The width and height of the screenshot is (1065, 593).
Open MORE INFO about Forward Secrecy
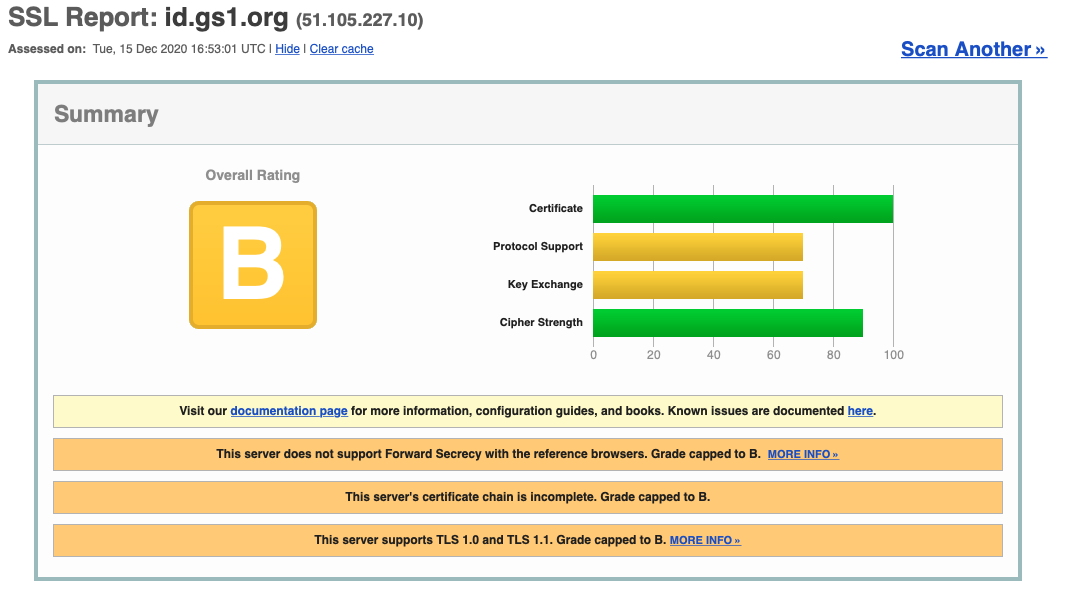[x=802, y=453]
